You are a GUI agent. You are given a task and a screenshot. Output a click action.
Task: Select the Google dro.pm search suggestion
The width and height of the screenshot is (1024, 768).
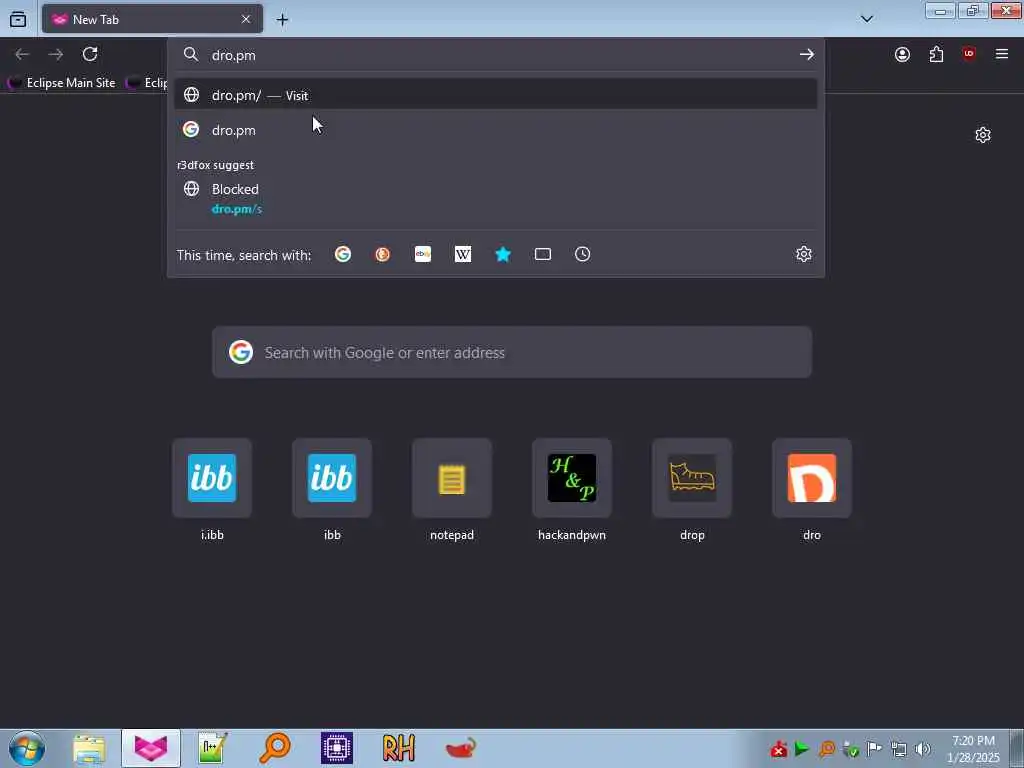click(x=496, y=130)
